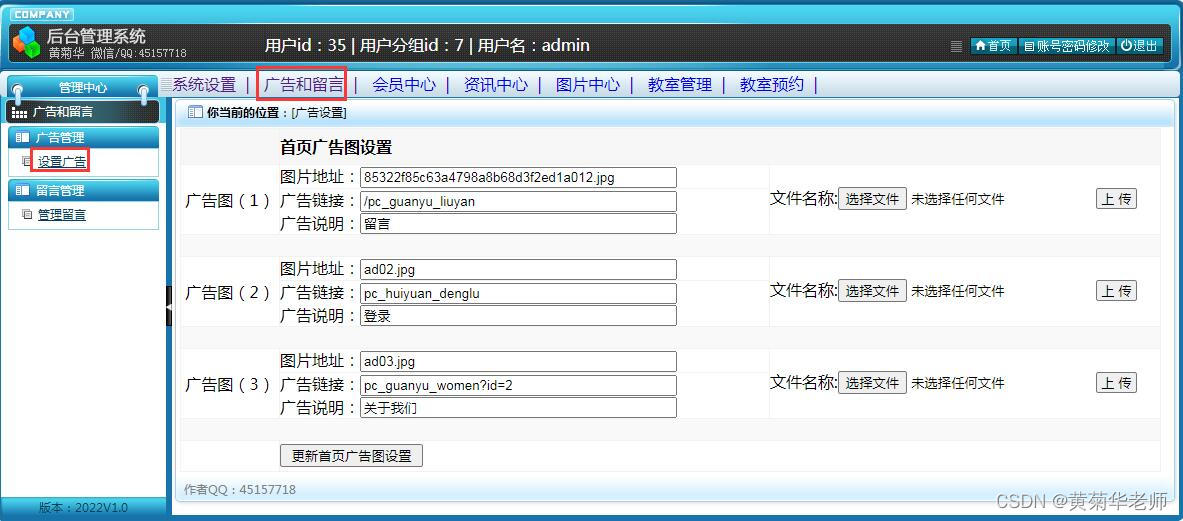
Task: Open the 图片中心 menu
Action: click(588, 84)
